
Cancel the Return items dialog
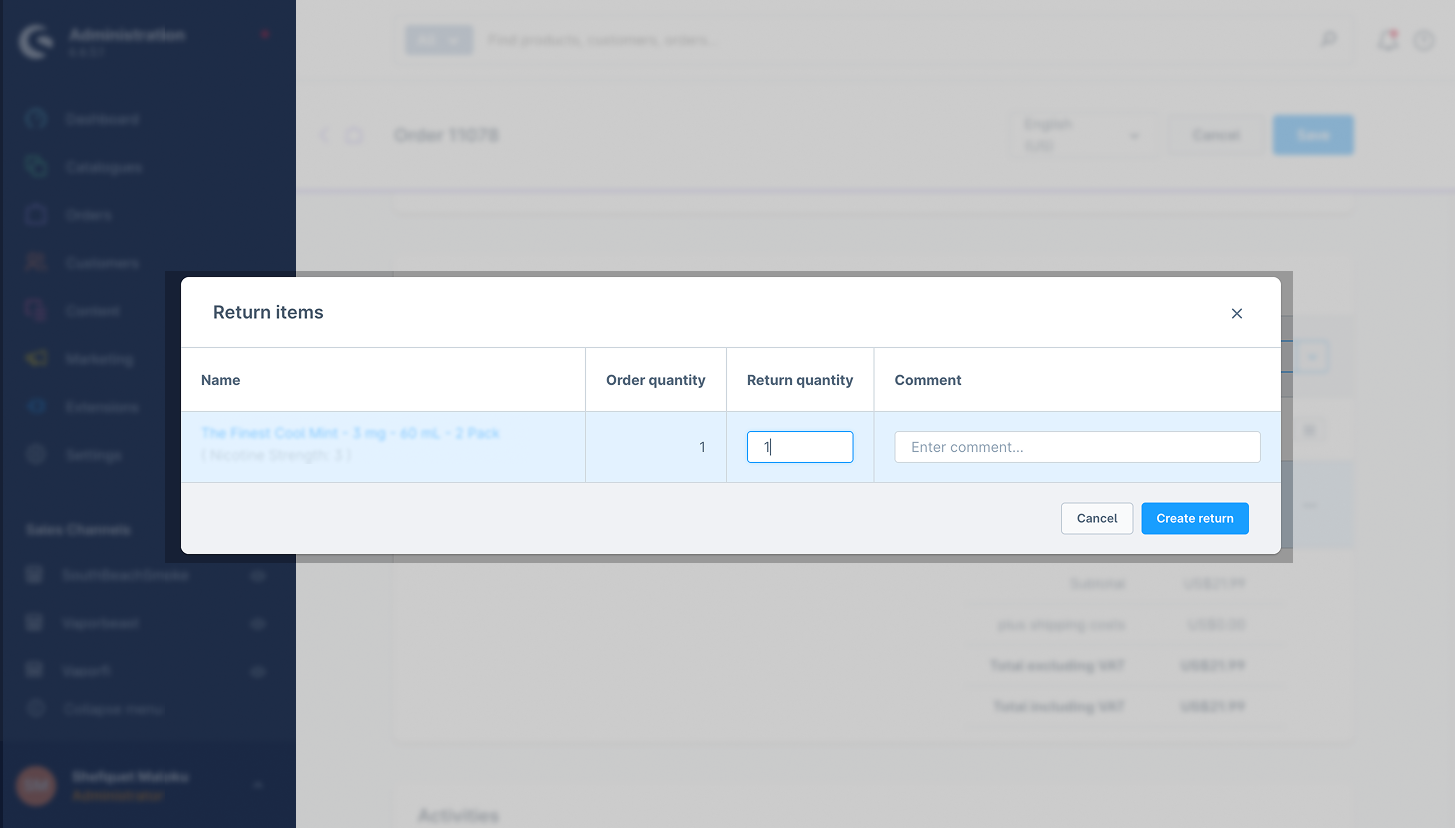point(1096,518)
